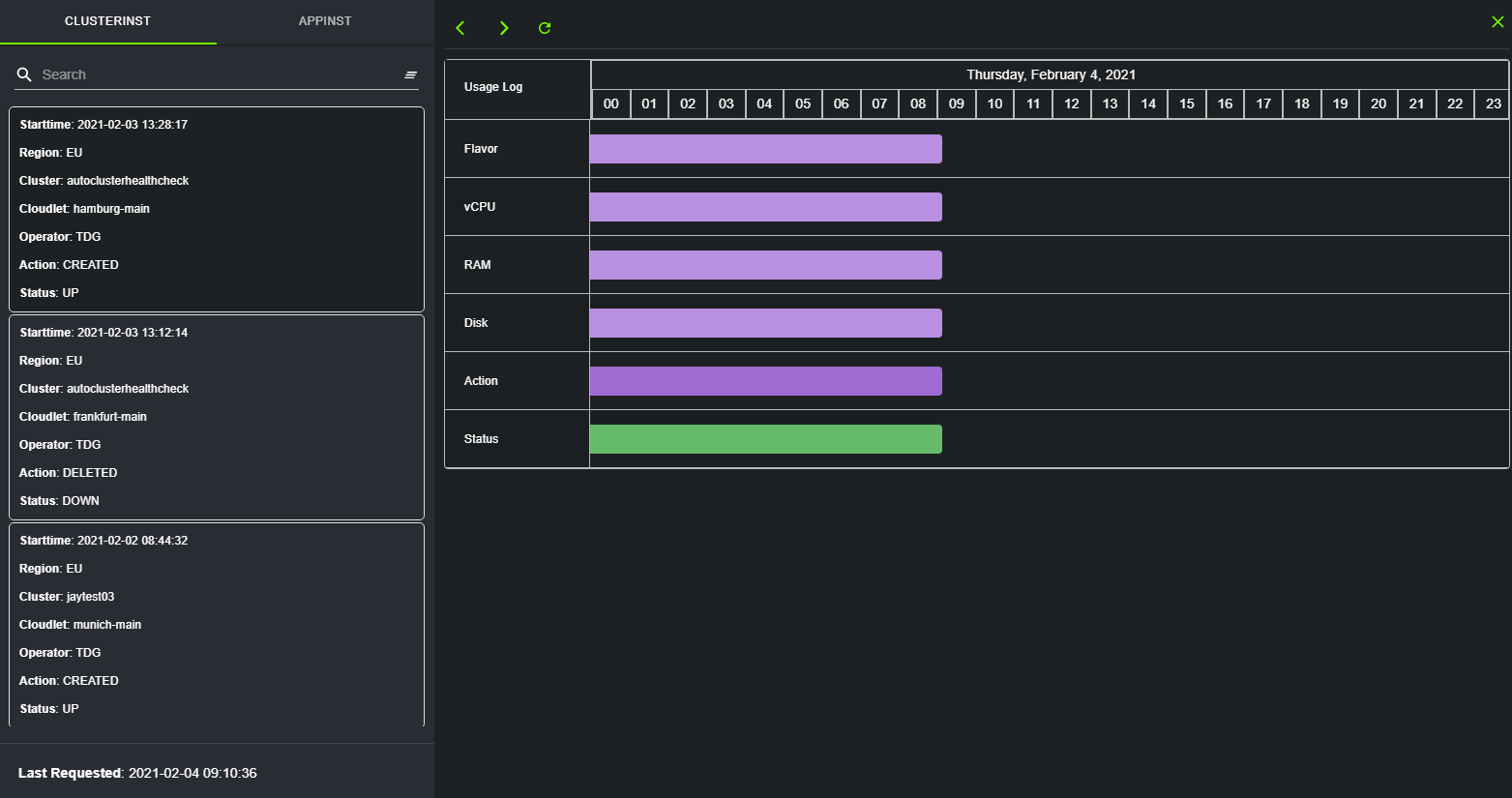Switch to the CLUSTERINST tab

(107, 21)
